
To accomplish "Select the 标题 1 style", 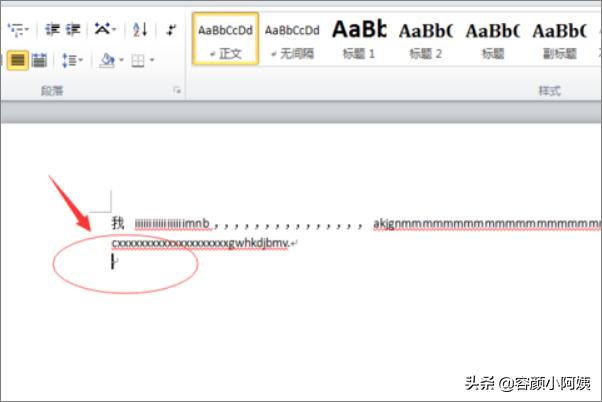I will [359, 39].
